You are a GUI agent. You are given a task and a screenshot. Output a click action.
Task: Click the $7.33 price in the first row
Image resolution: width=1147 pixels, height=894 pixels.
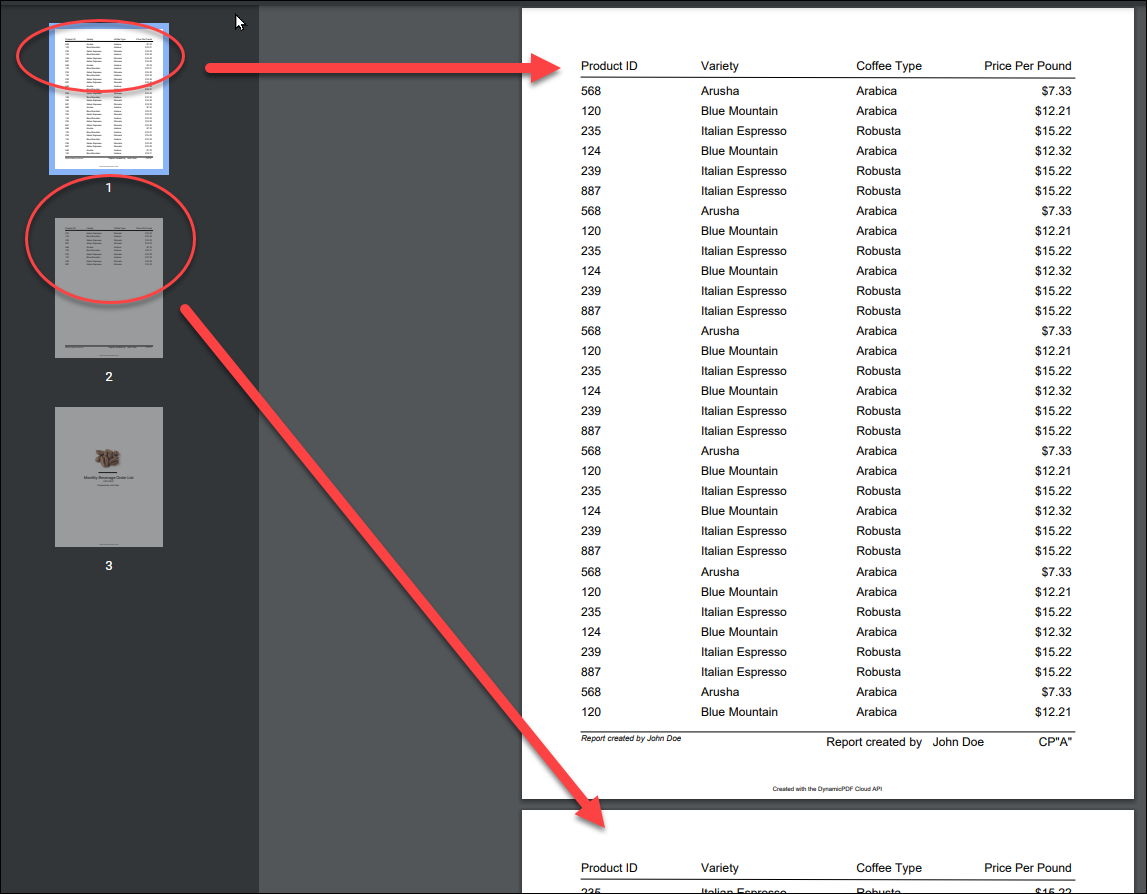[1055, 91]
